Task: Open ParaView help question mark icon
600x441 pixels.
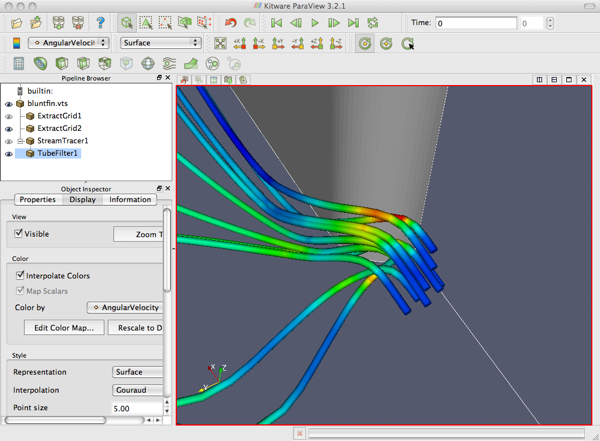Action: [x=100, y=23]
